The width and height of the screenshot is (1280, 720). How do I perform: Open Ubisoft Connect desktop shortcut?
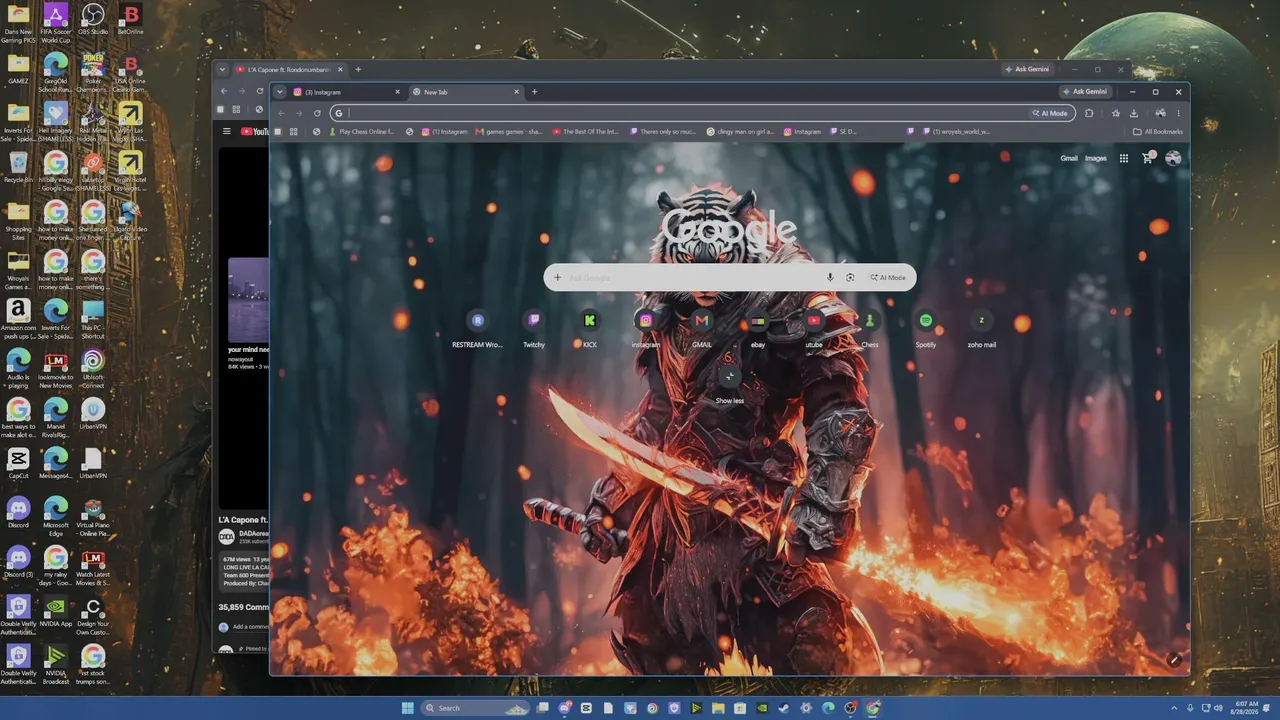coord(93,369)
